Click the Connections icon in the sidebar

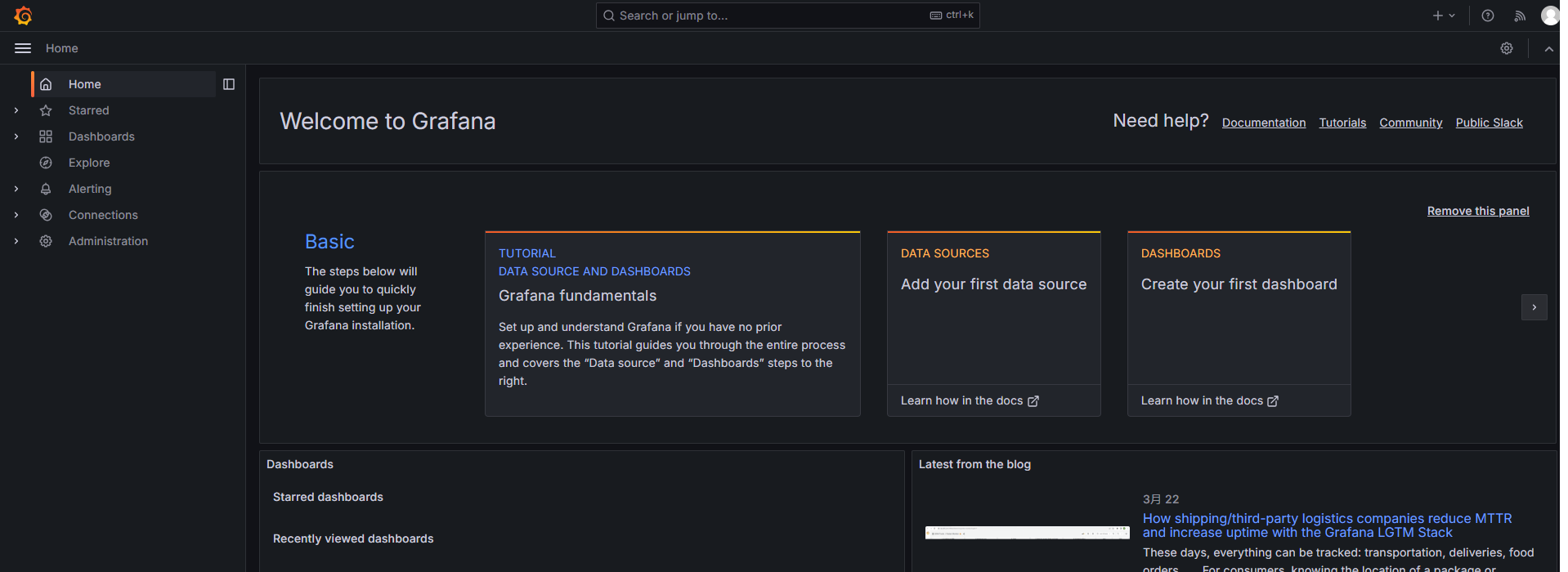(x=46, y=215)
